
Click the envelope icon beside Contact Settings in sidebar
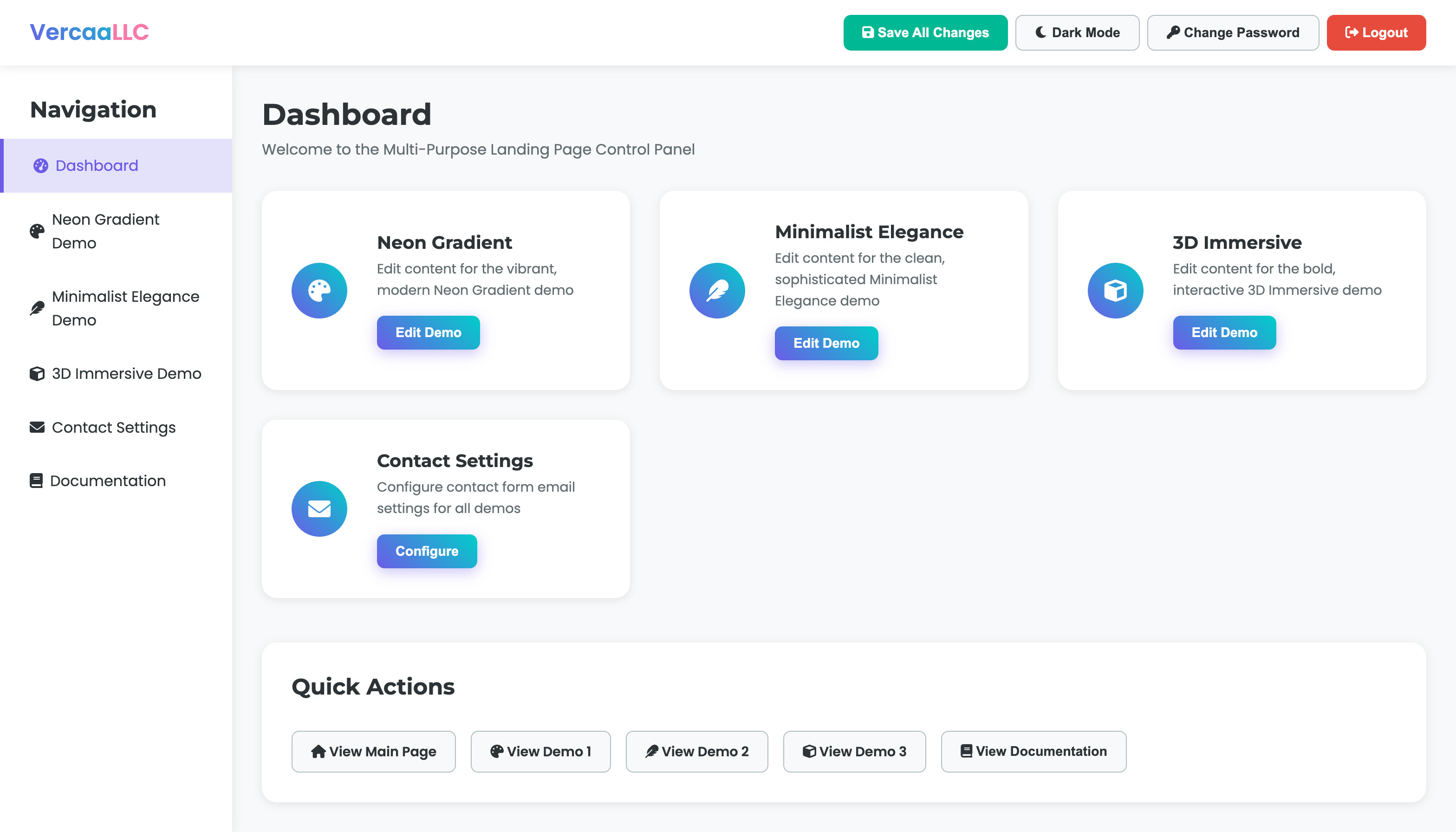pos(37,428)
